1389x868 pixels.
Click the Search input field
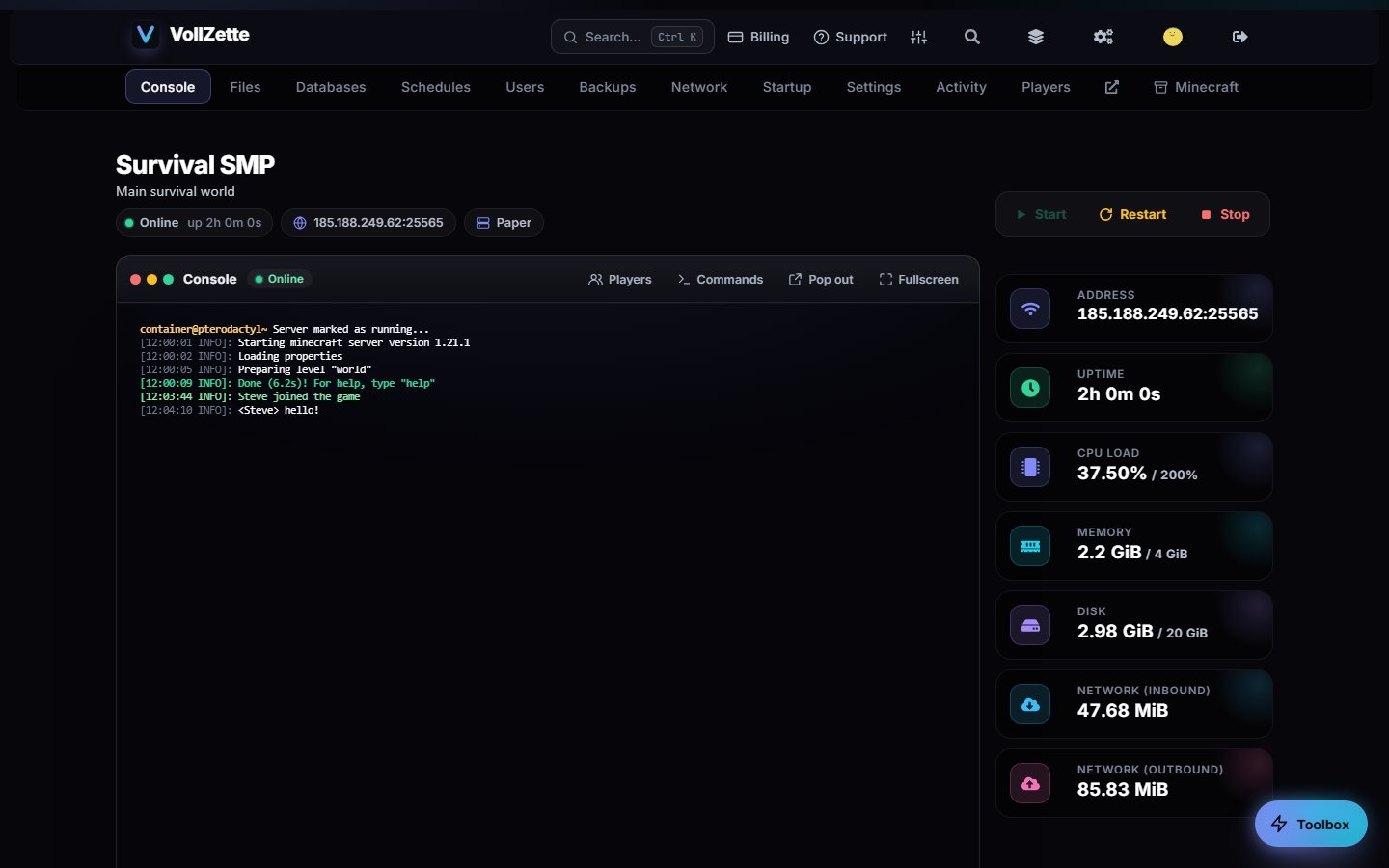click(633, 37)
